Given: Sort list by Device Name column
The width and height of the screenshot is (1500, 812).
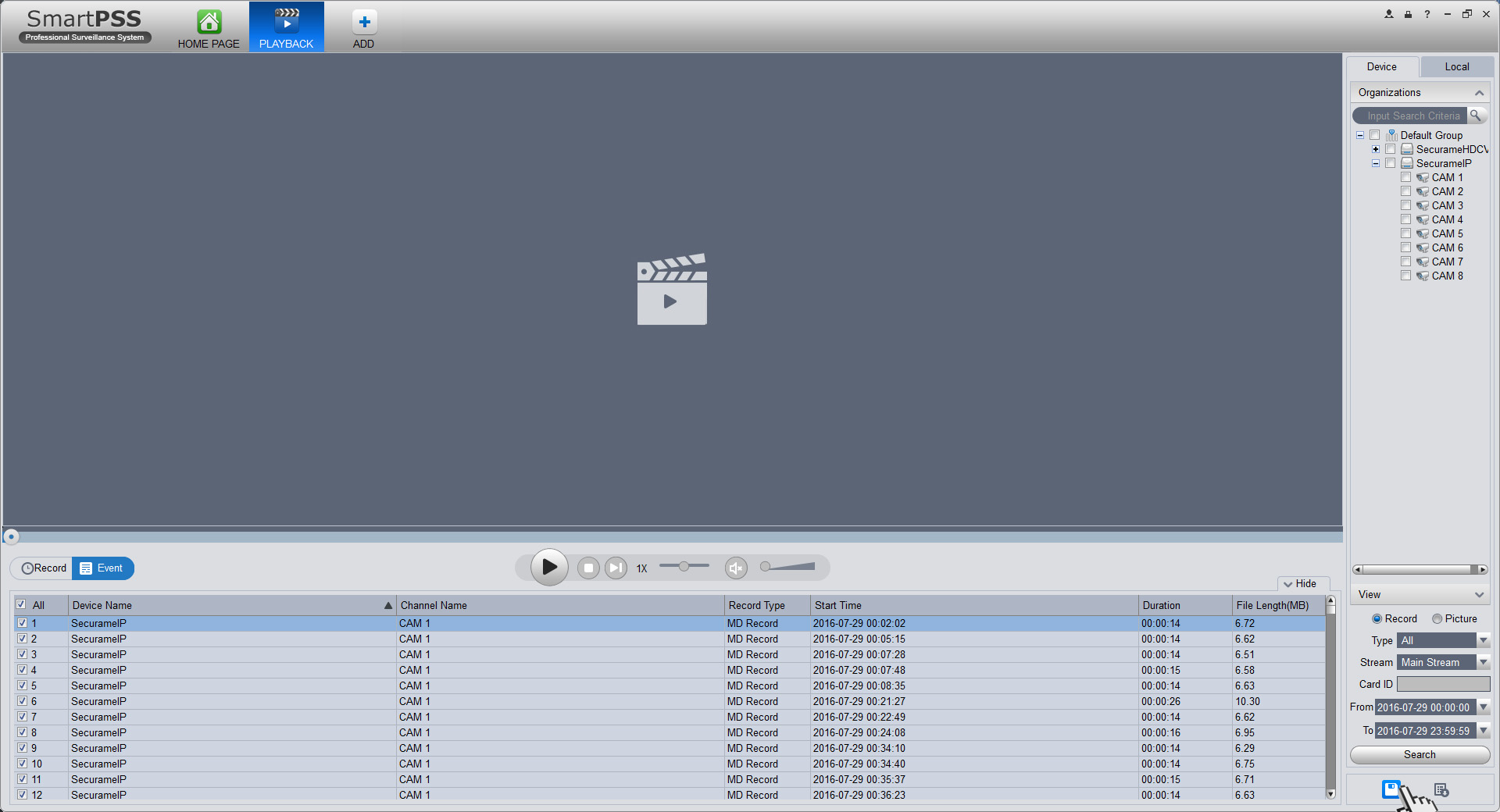Looking at the screenshot, I should [x=232, y=605].
